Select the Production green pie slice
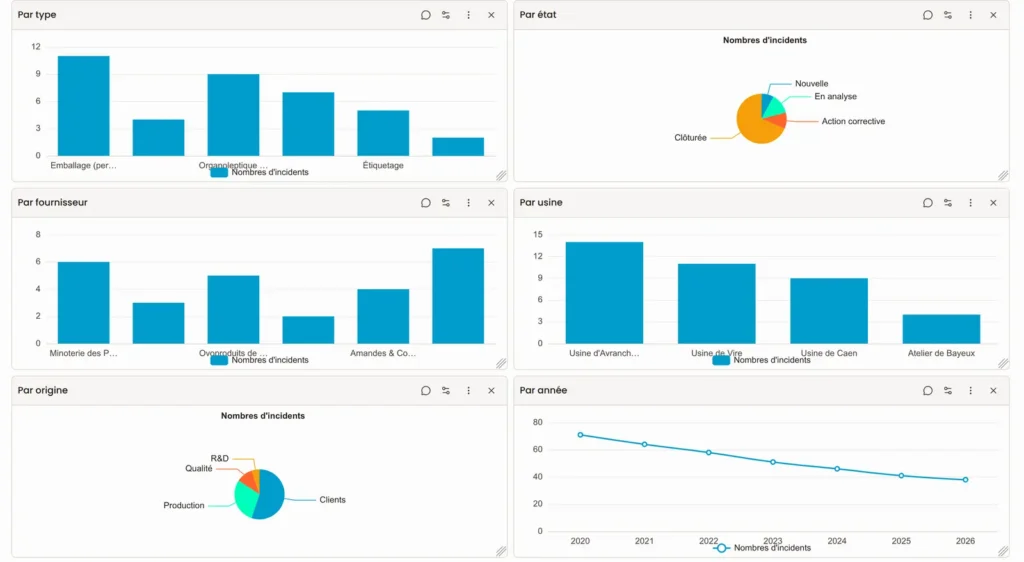 point(244,499)
